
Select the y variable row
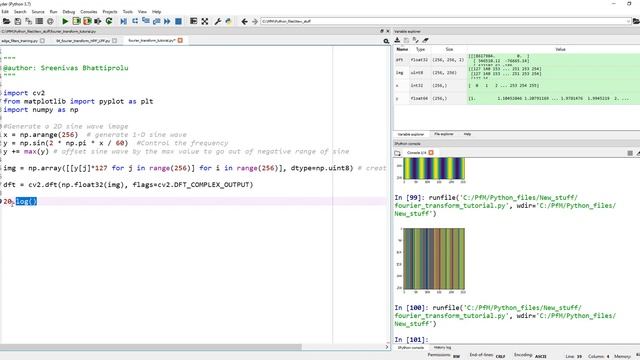[517, 98]
